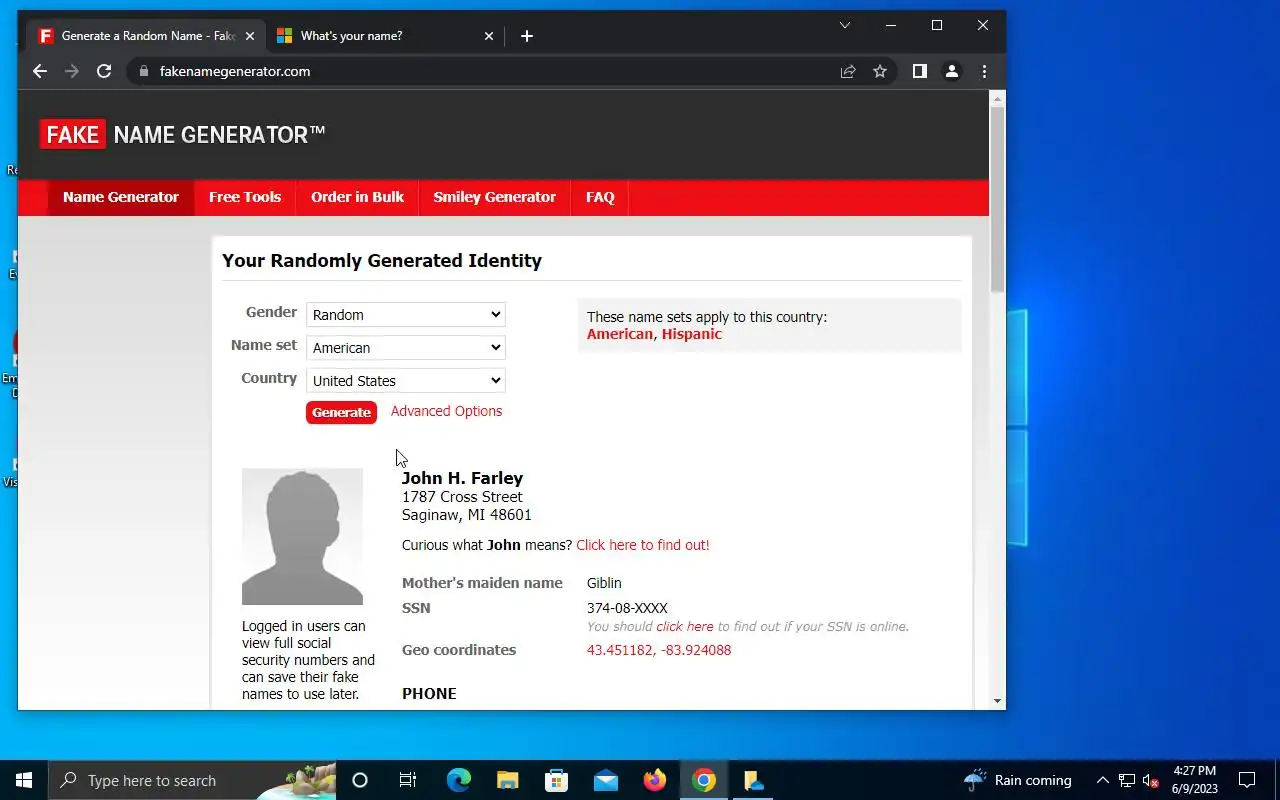Click the name John H. Farley
The image size is (1280, 800).
462,478
